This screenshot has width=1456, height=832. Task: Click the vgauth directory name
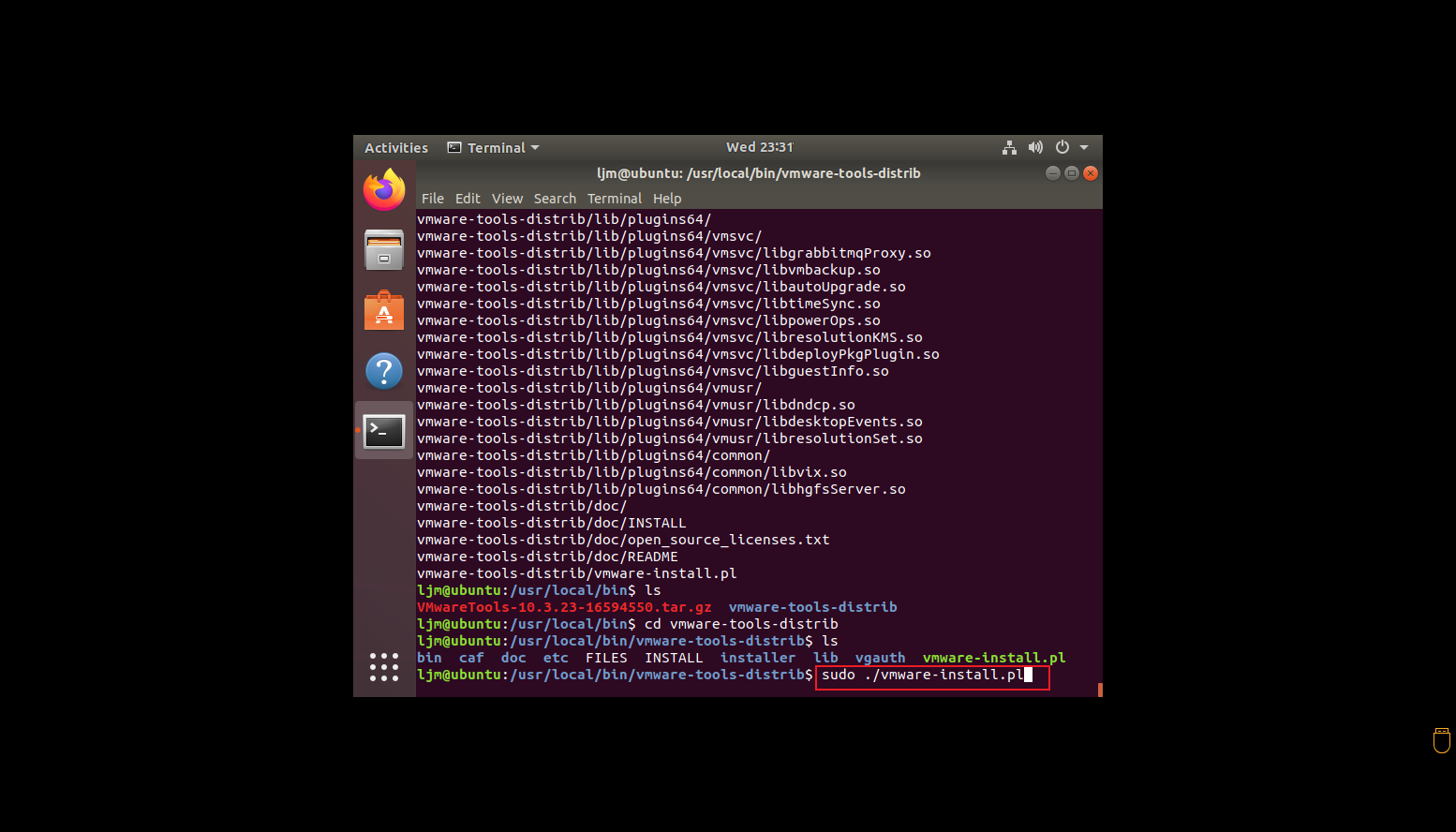point(881,658)
